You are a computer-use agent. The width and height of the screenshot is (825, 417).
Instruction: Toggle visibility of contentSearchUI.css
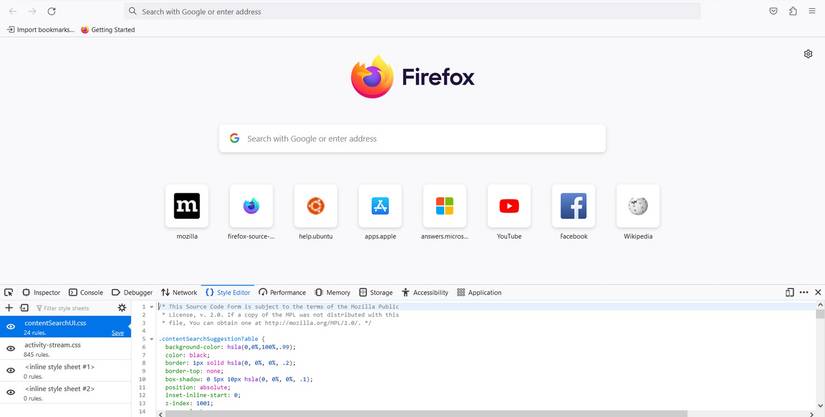pos(11,327)
